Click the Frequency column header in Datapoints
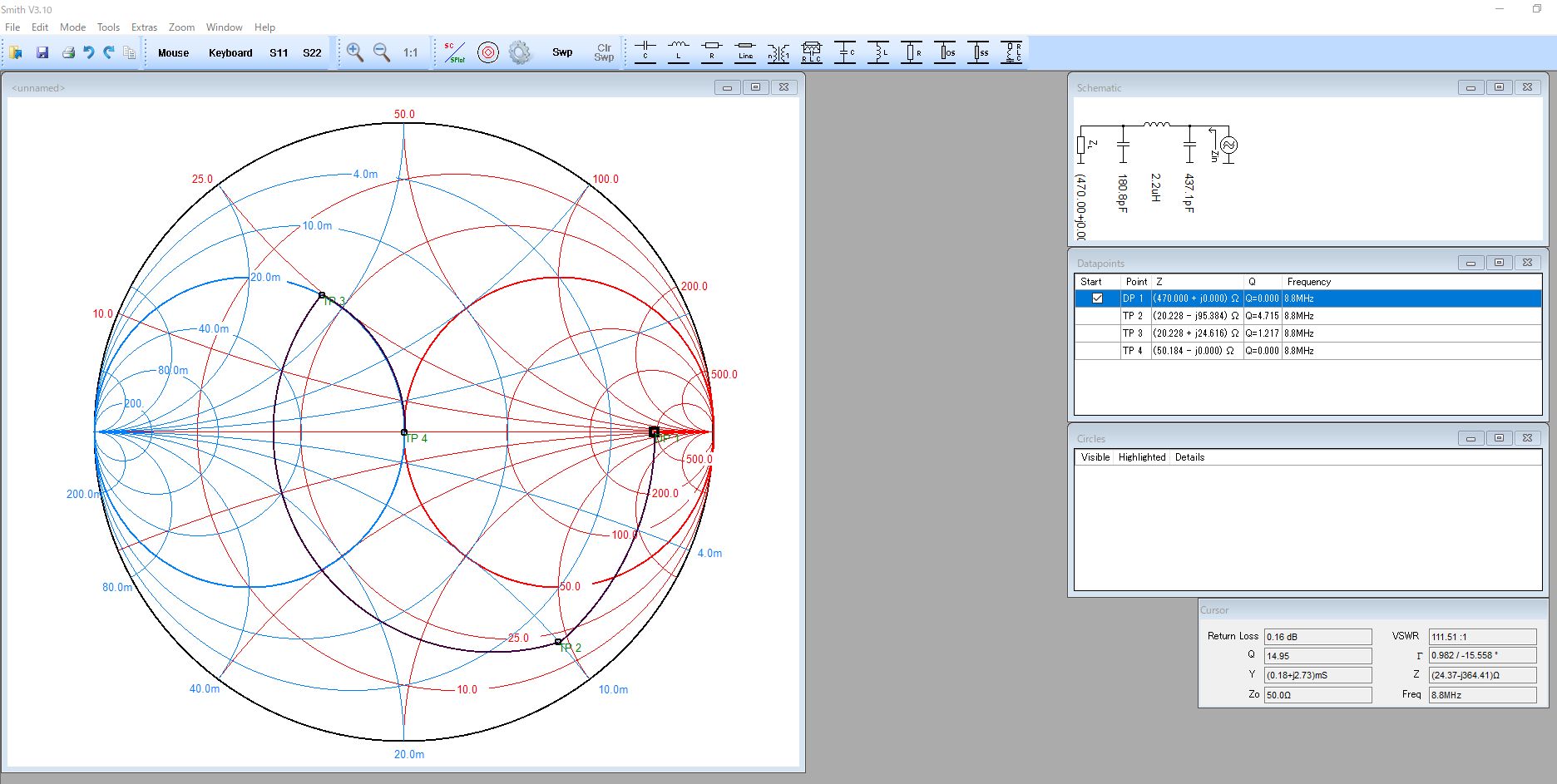The image size is (1557, 784). [1308, 282]
